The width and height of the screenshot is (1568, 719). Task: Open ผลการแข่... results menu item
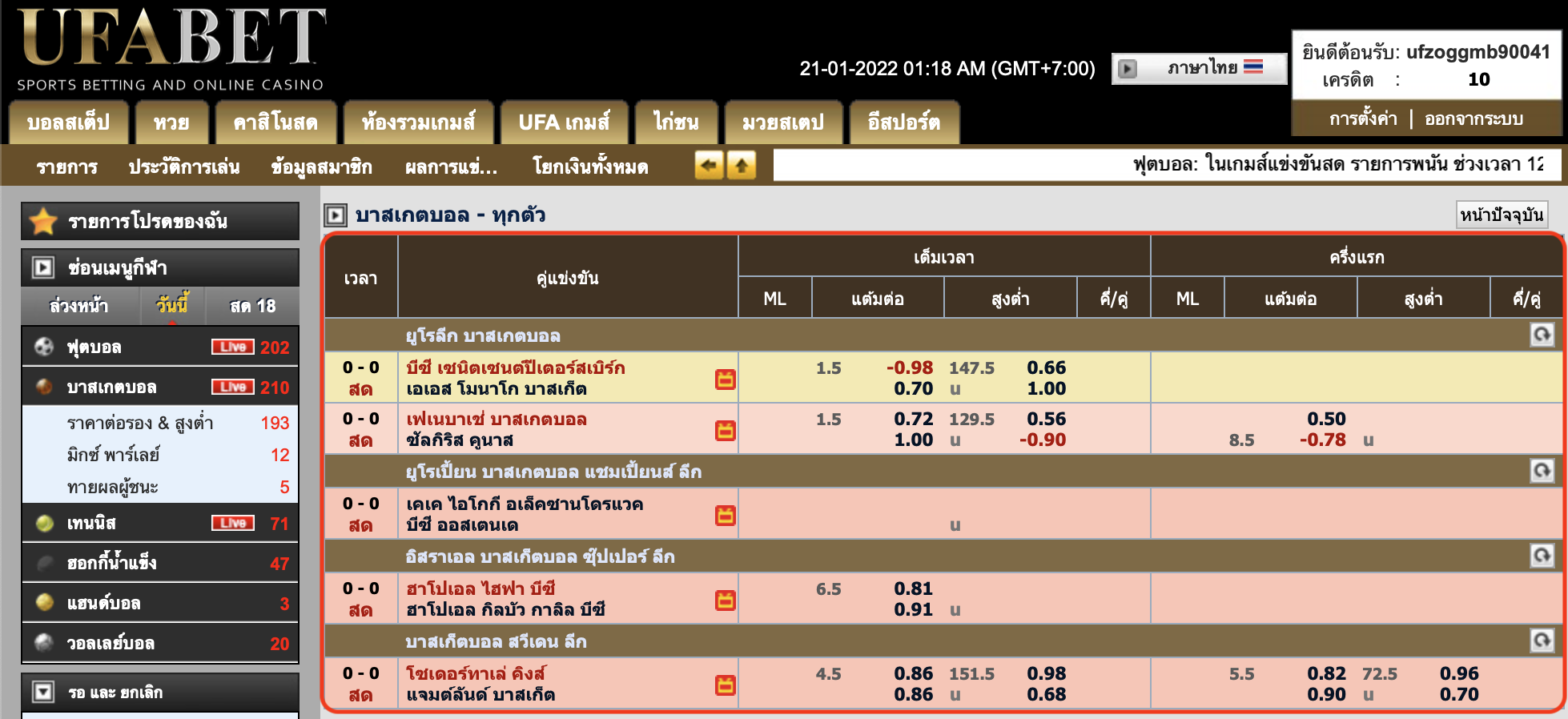click(451, 167)
